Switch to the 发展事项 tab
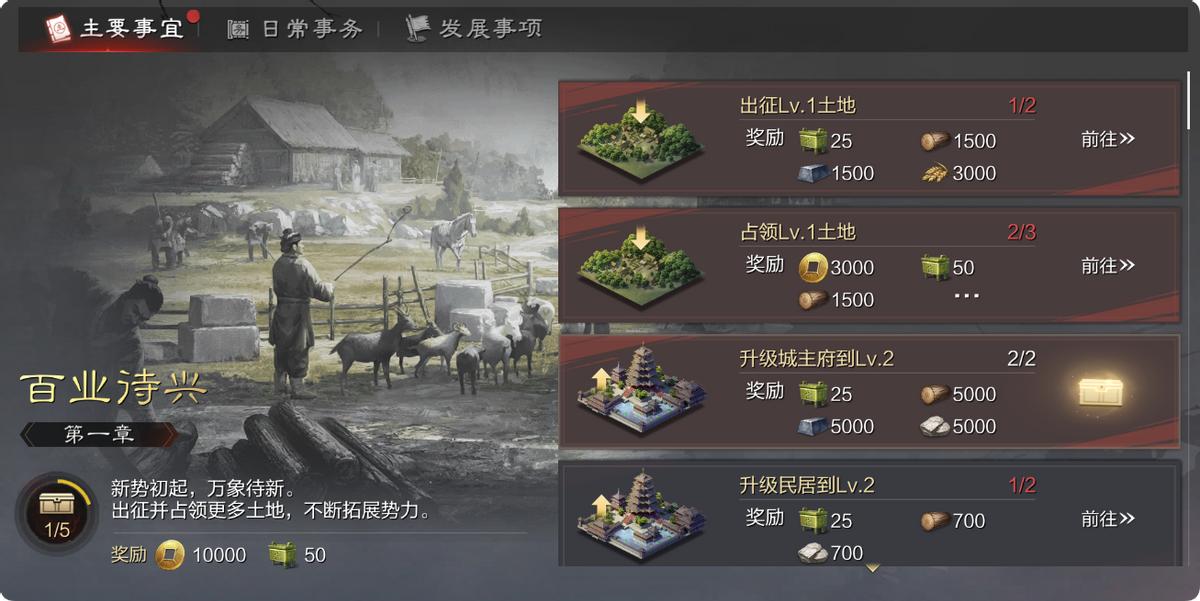Screen dimensions: 1200x601 click(474, 28)
